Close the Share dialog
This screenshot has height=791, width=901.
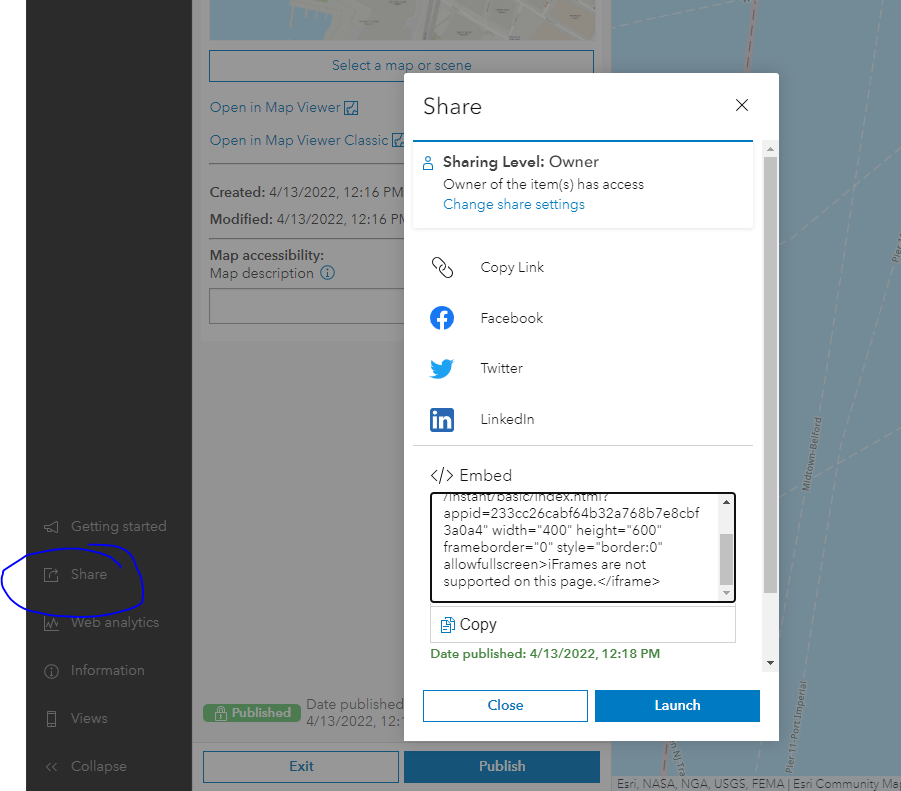pyautogui.click(x=505, y=706)
